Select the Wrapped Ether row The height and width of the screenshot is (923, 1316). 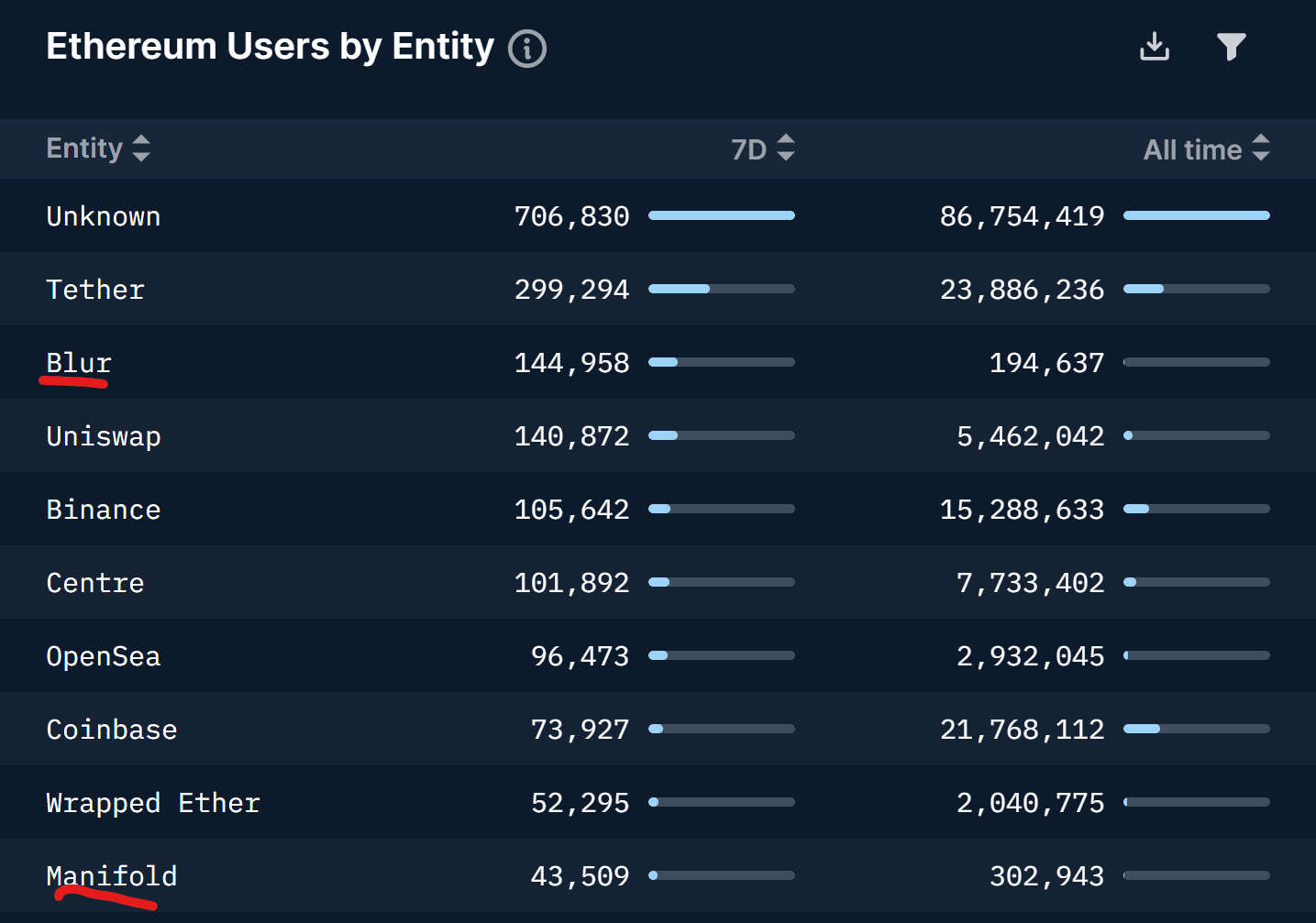pos(153,802)
